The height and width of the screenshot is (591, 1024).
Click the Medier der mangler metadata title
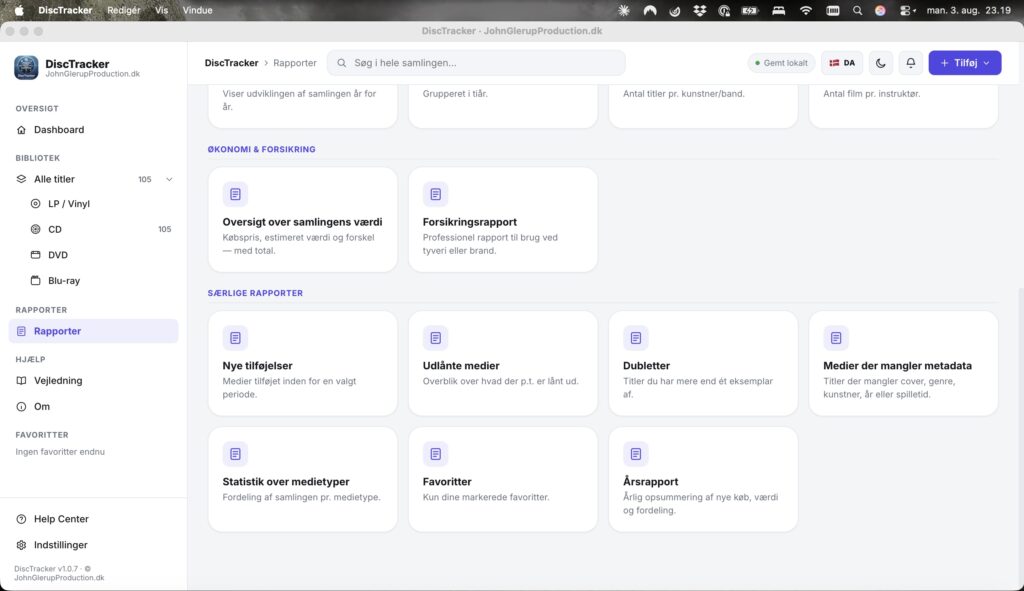tap(897, 366)
